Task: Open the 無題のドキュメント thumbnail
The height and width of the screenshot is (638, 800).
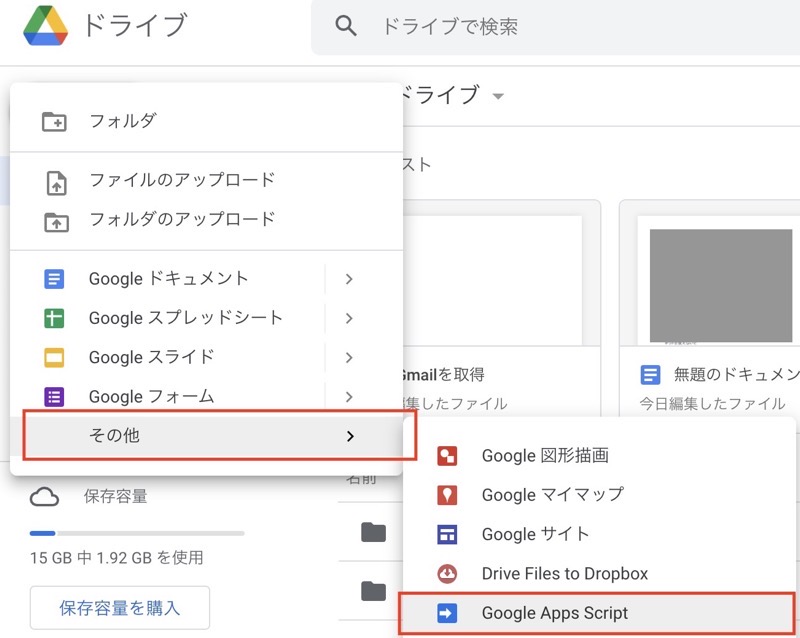Action: [720, 281]
